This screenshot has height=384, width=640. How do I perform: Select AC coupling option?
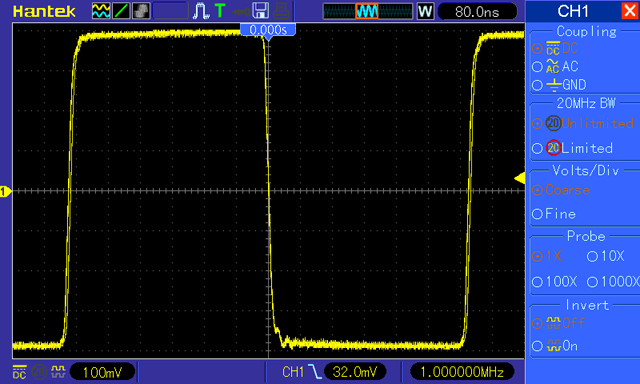coord(556,67)
